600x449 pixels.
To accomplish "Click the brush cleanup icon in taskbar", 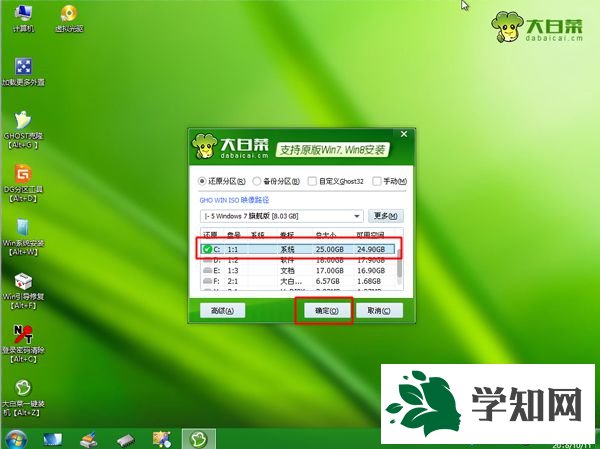I will [x=88, y=440].
